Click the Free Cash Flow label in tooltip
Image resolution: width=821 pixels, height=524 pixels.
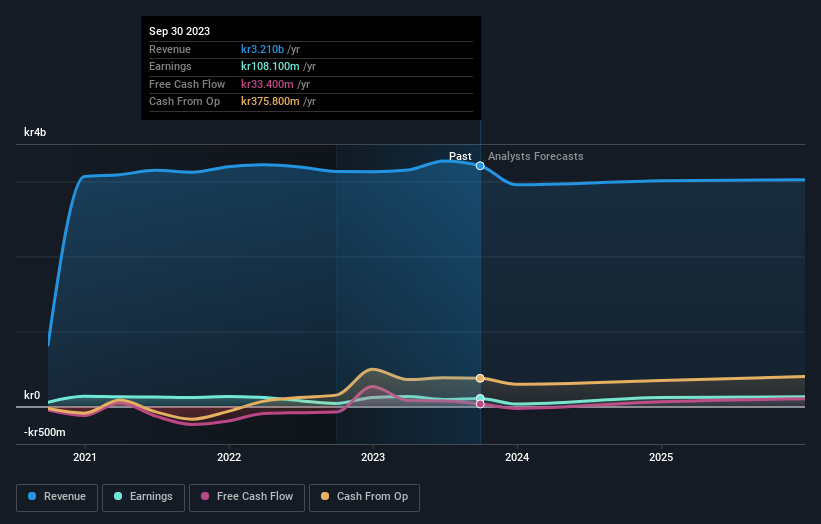[187, 84]
